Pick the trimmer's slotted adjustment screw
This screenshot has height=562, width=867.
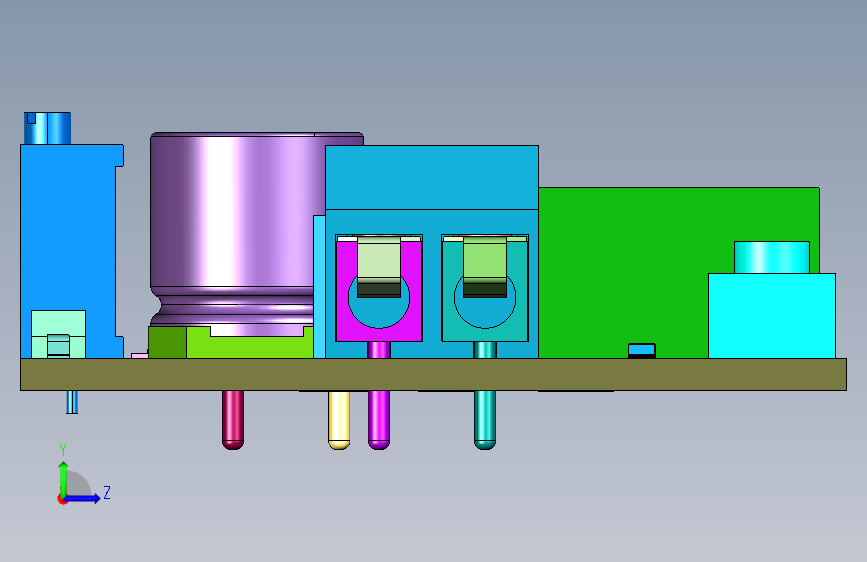(48, 128)
